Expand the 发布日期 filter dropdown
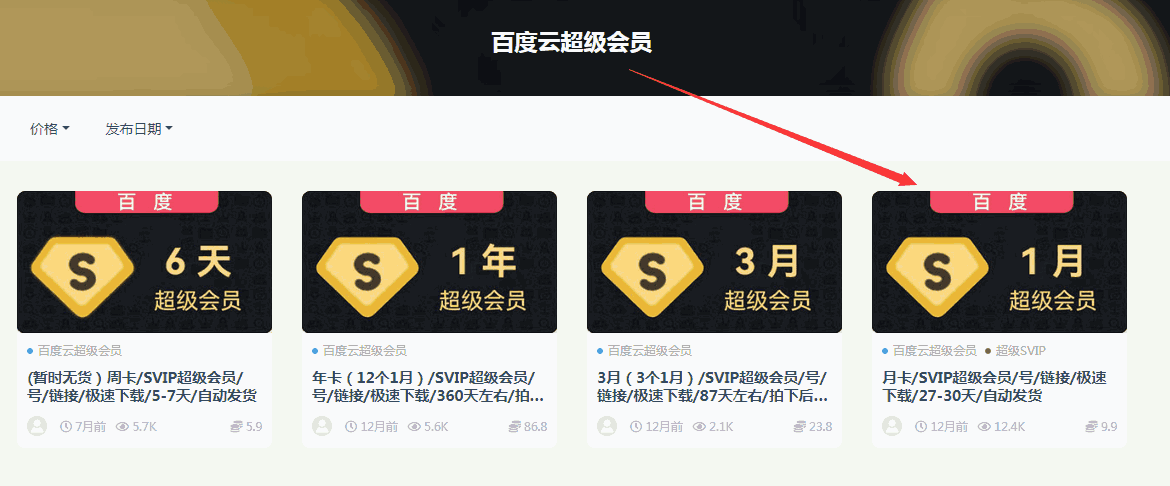The height and width of the screenshot is (486, 1170). coord(139,129)
